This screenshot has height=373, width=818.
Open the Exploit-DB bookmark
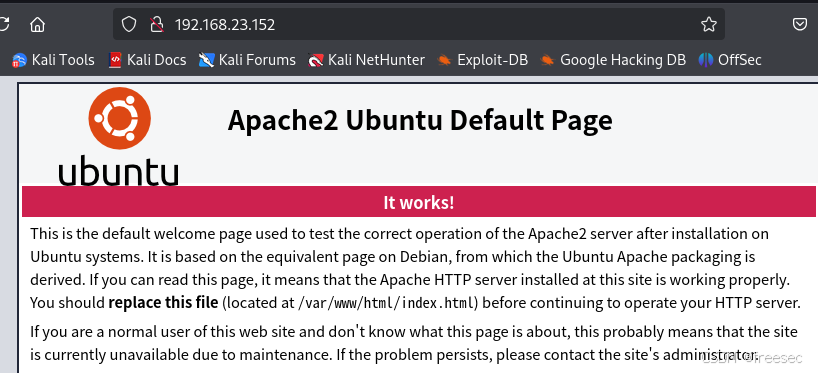pyautogui.click(x=483, y=60)
